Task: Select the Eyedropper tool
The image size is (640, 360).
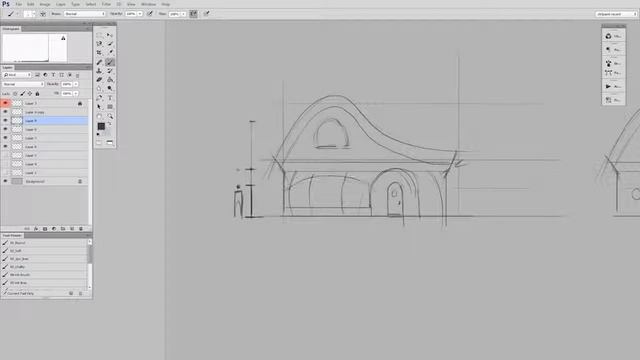Action: (110, 53)
